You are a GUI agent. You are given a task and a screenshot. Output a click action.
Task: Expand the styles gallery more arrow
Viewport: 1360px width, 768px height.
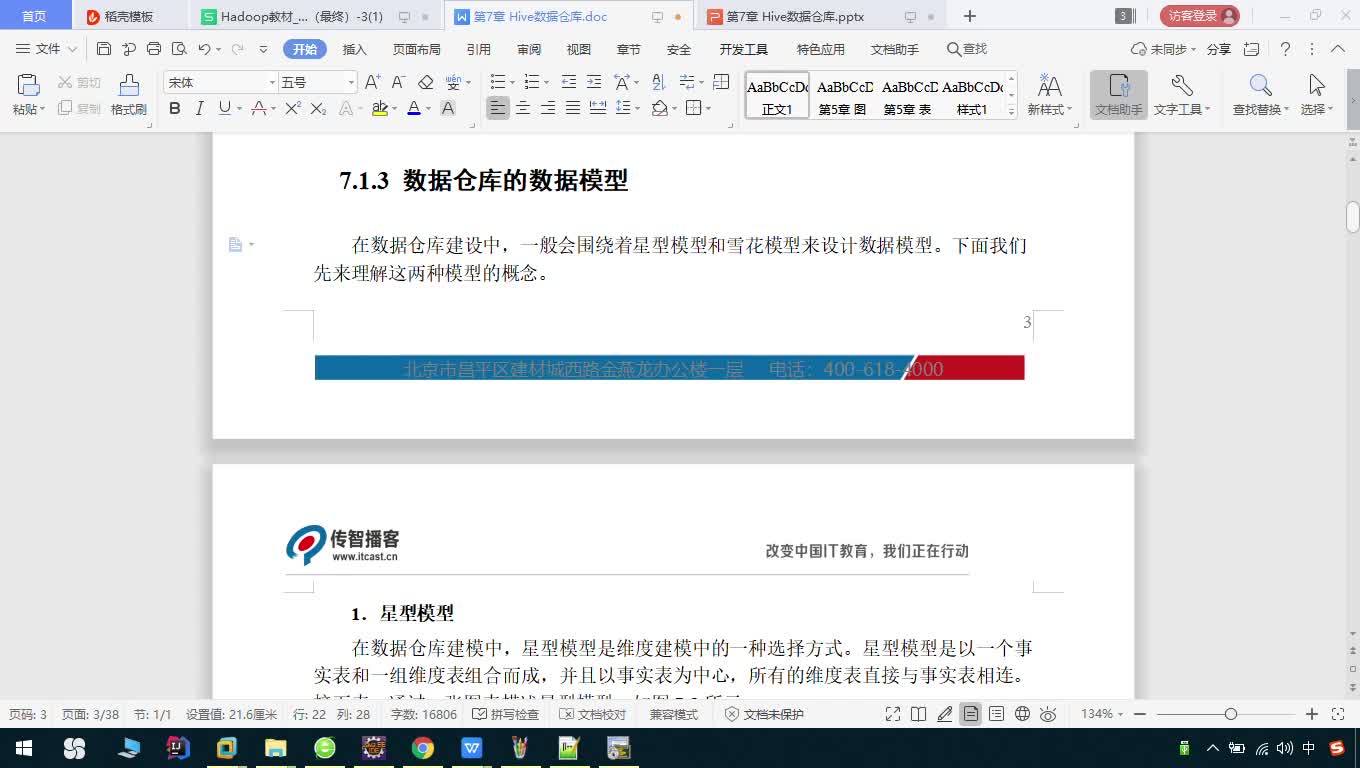(1011, 112)
